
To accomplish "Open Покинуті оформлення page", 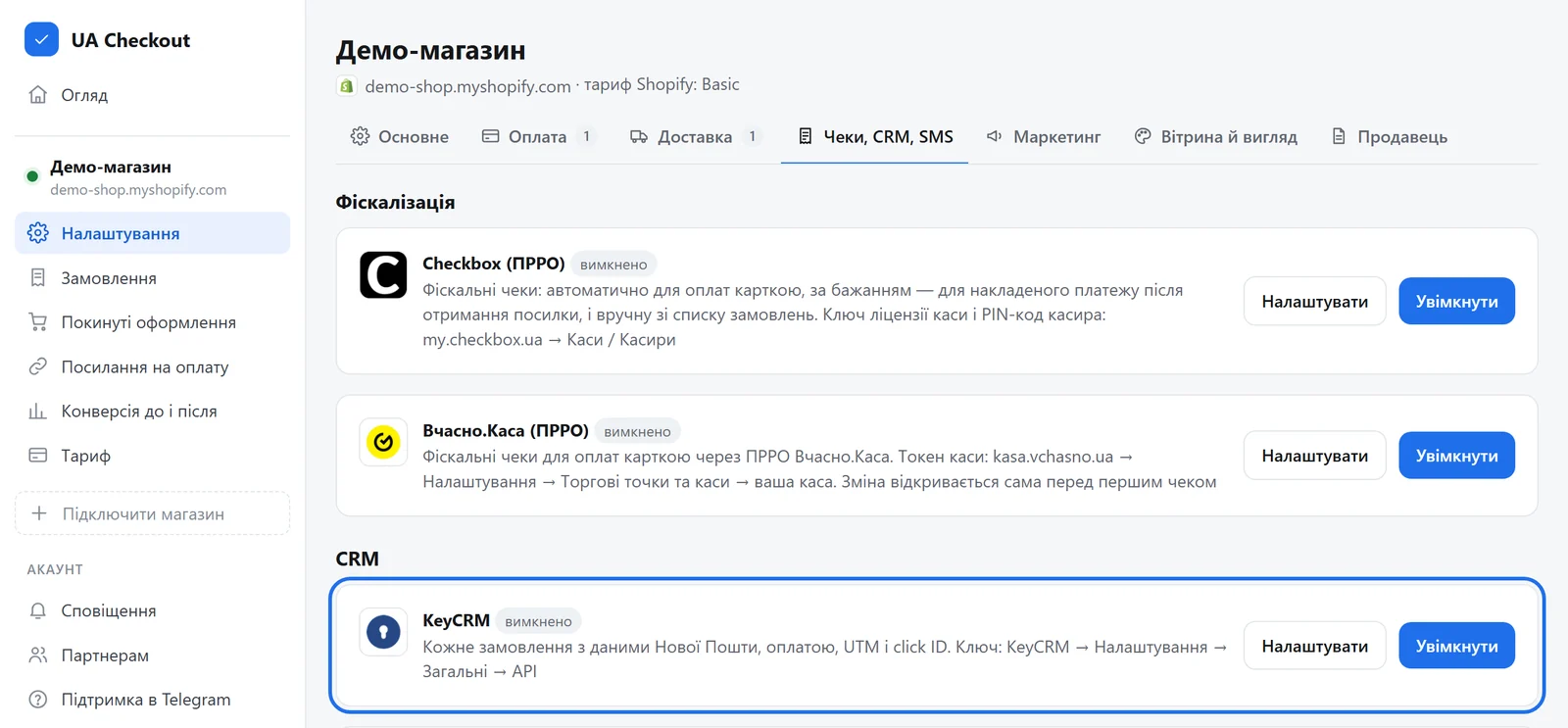I will point(153,322).
